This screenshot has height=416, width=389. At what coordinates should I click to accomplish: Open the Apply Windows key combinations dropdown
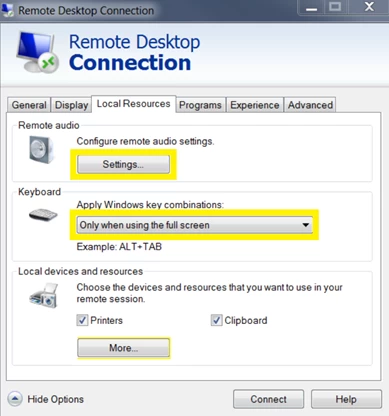coord(195,225)
